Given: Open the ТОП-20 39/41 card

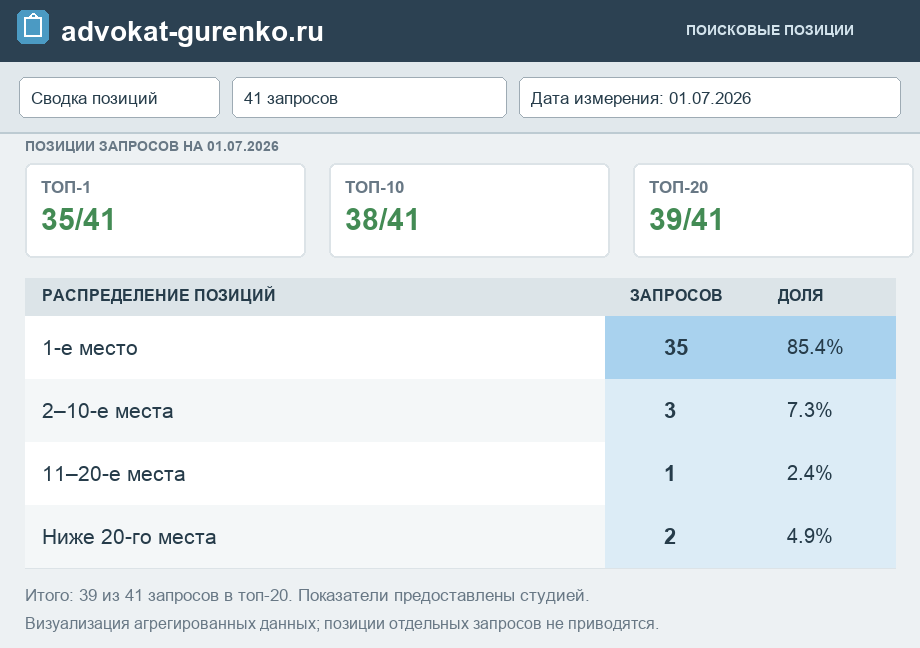Looking at the screenshot, I should click(773, 211).
